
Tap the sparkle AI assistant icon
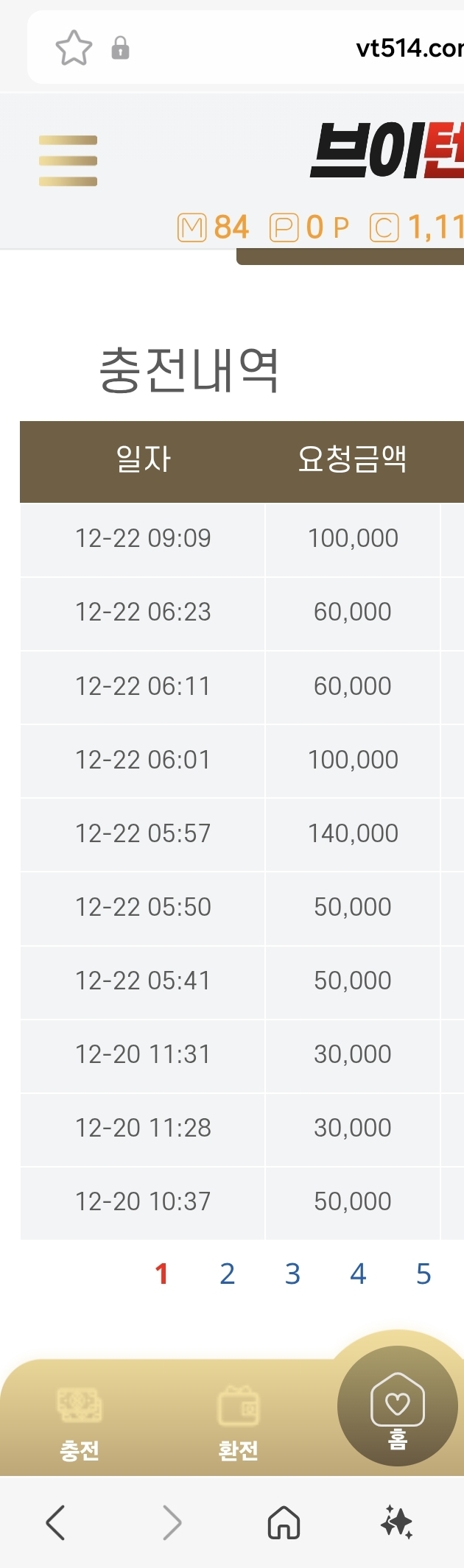[397, 1522]
